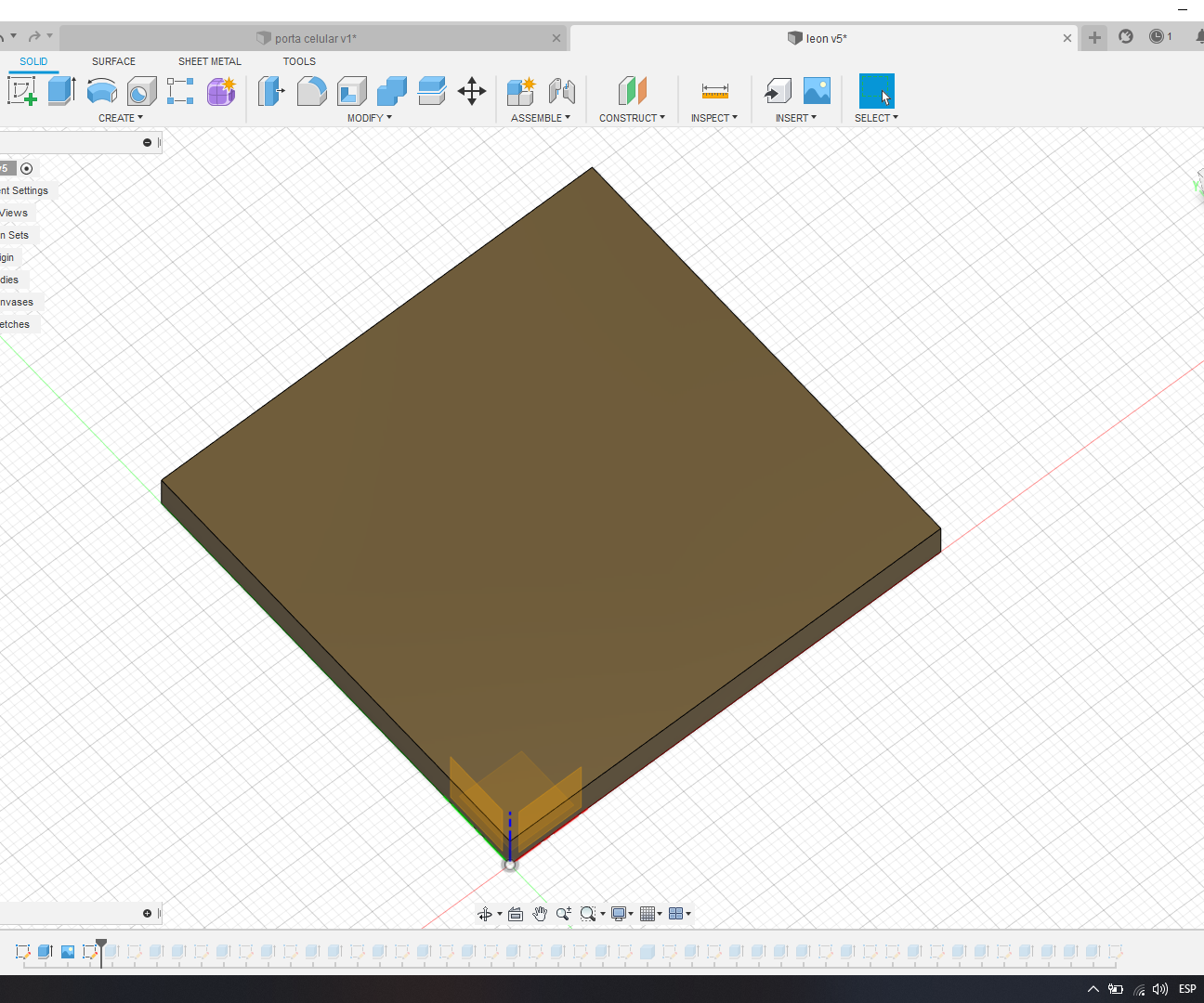The image size is (1204, 1003).
Task: Collapse the browser panel
Action: click(147, 142)
